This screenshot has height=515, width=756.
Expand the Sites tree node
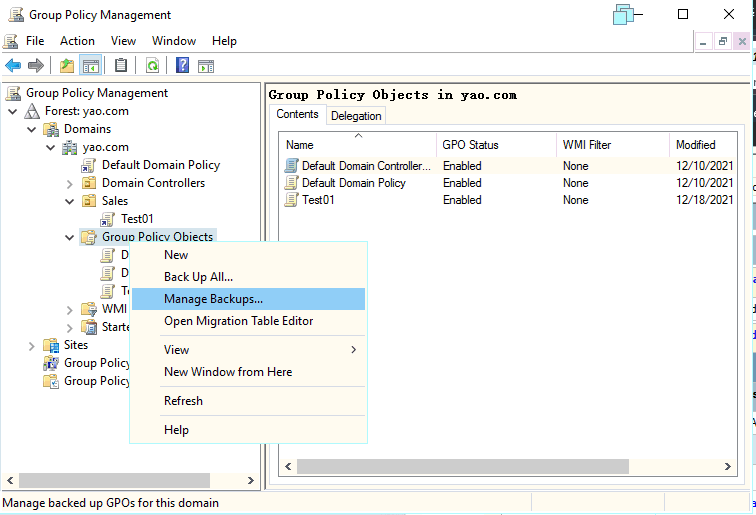[31, 346]
